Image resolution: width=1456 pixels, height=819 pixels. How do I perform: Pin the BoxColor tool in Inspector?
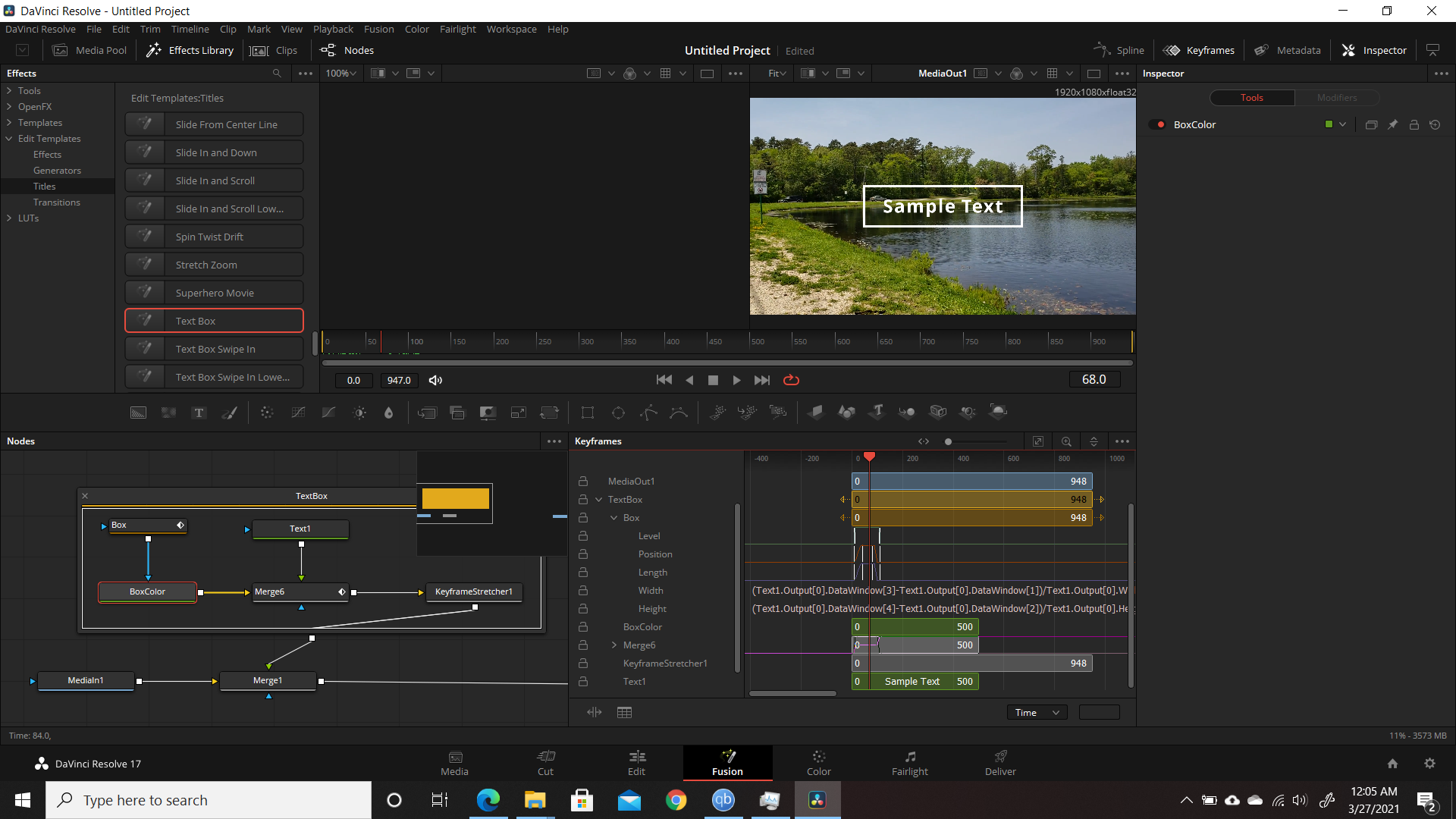coord(1392,124)
